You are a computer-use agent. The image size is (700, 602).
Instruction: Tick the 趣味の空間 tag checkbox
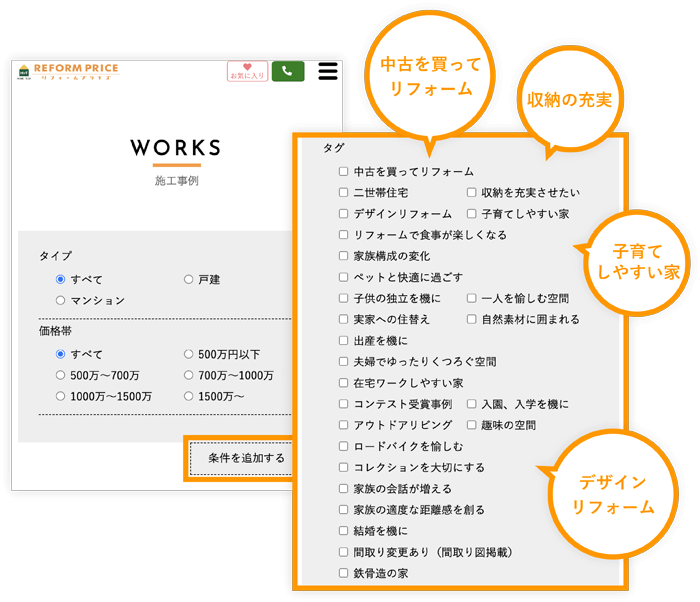[x=471, y=425]
